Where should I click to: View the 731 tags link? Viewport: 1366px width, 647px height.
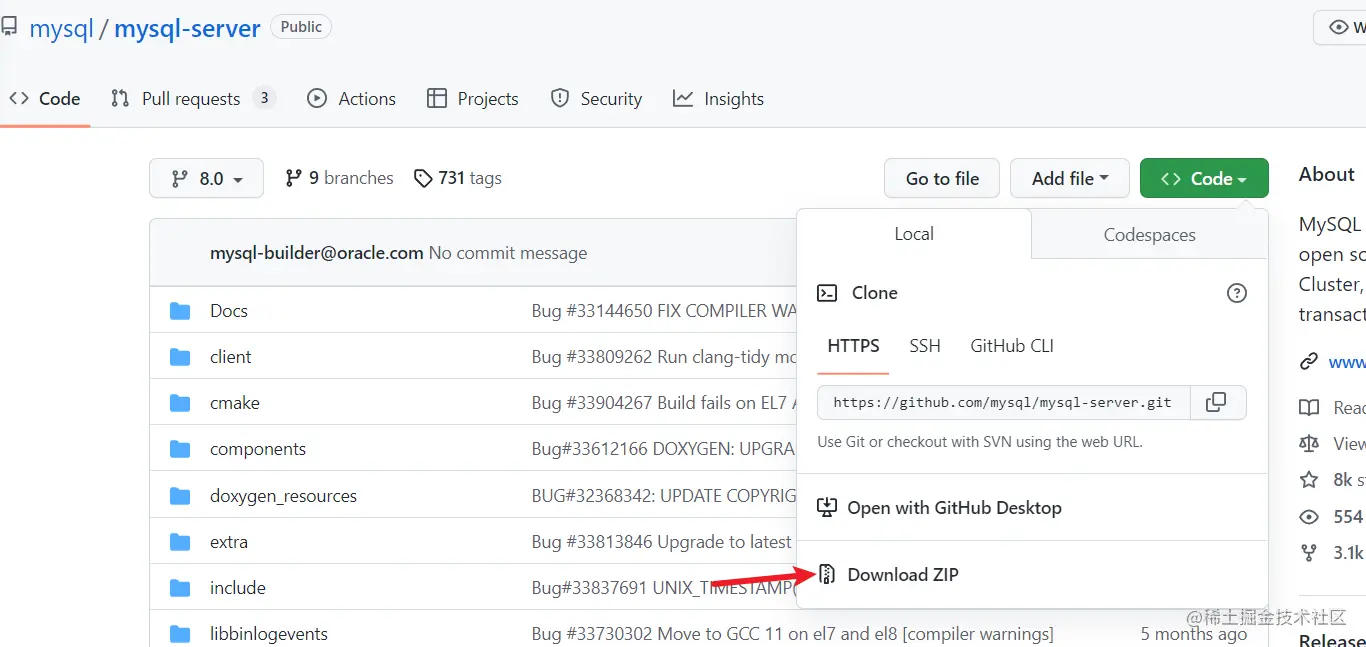tap(458, 178)
